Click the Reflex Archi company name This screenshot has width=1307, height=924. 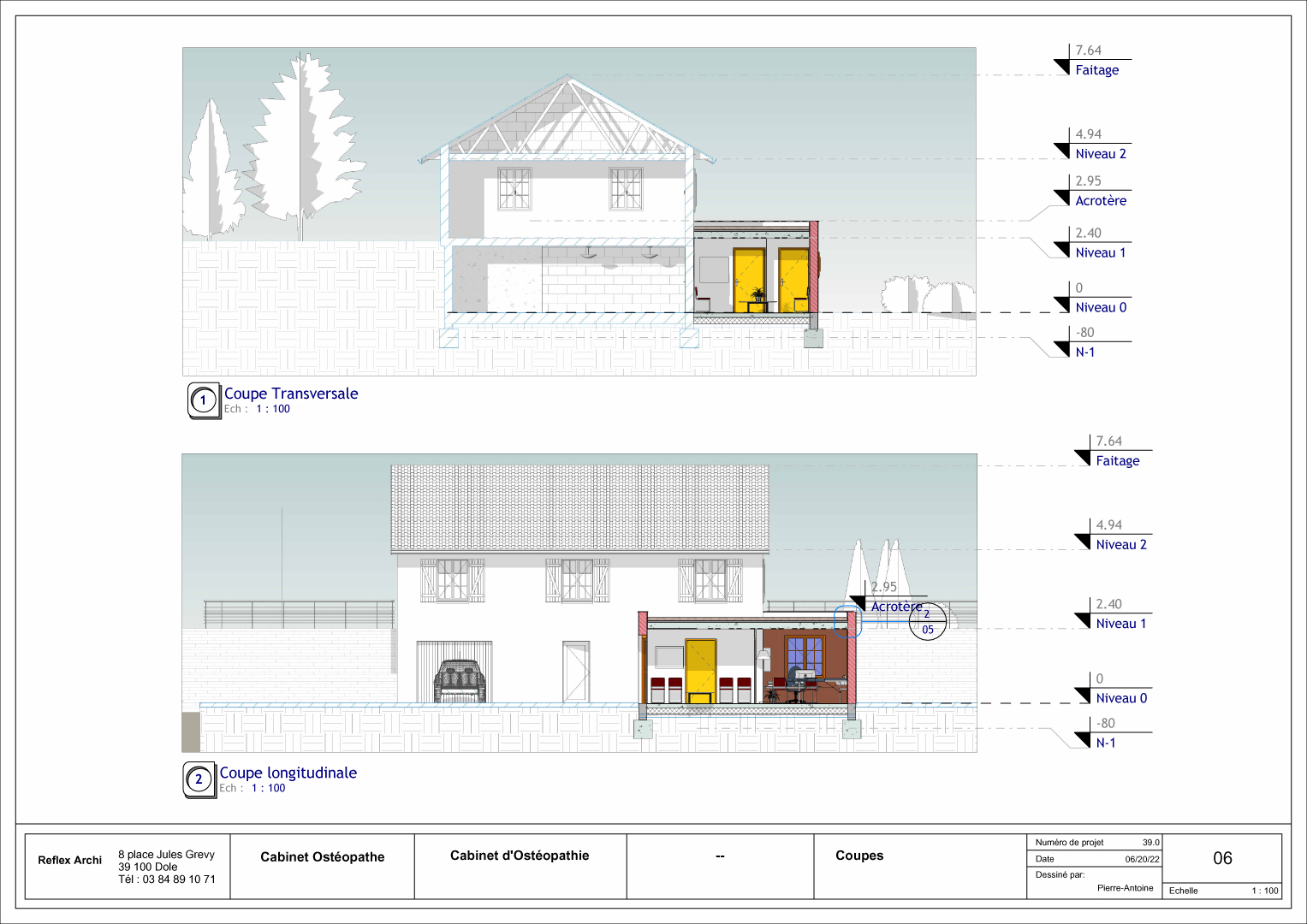coord(69,861)
